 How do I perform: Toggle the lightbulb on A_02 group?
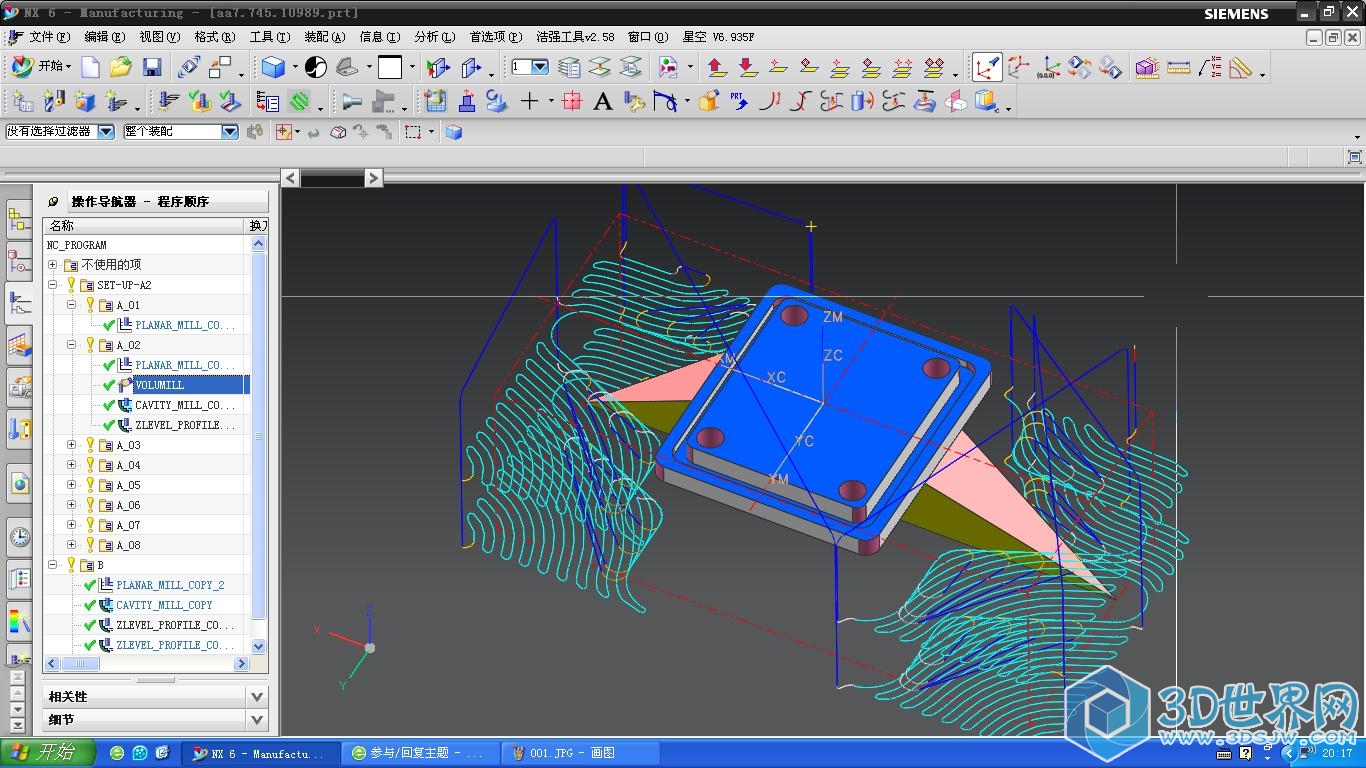tap(90, 345)
